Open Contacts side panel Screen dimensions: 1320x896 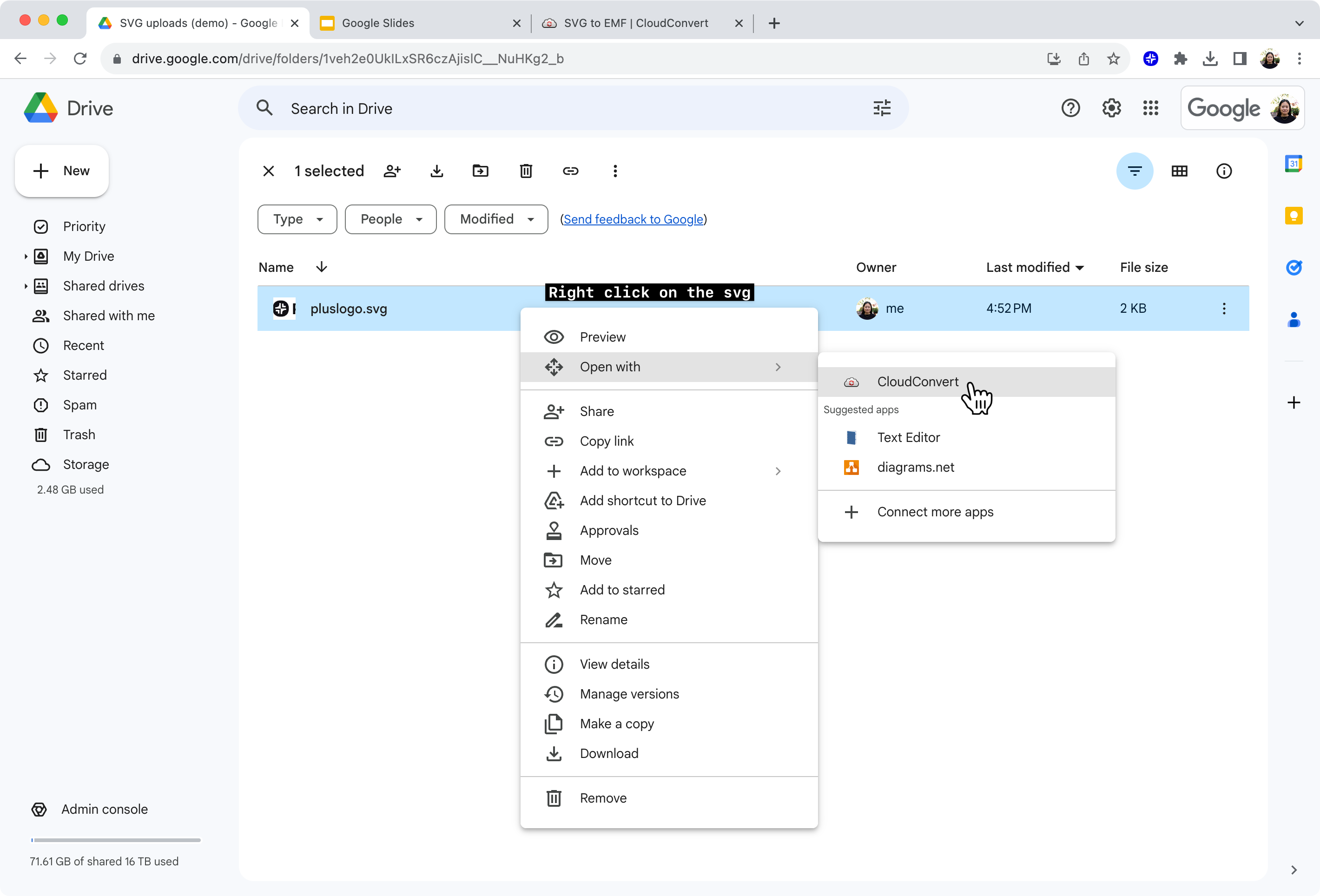point(1294,320)
